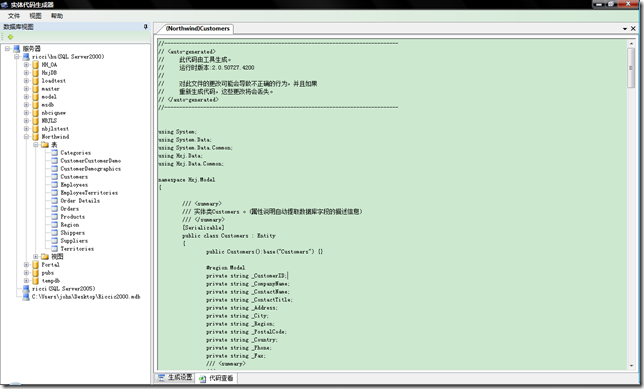644x389 pixels.
Task: Select the CustomerCustomerDemo table
Action: tap(90, 161)
